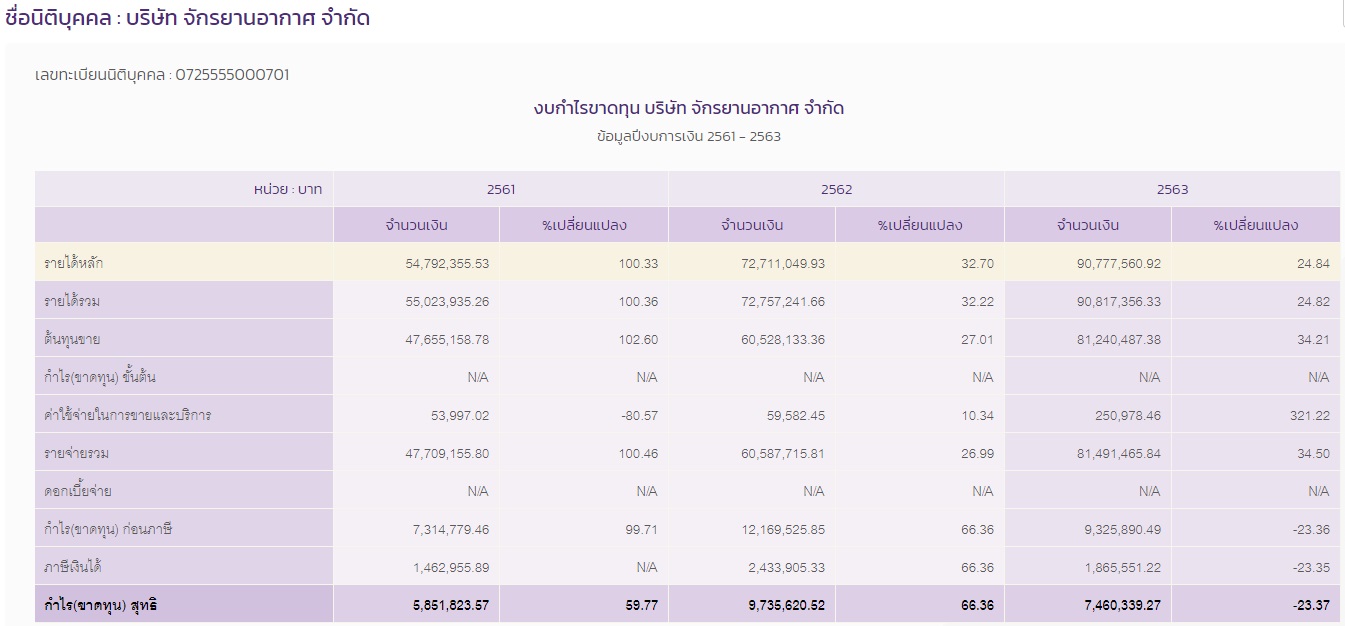1345x626 pixels.
Task: Select the %เปลี่ยนแปลง header under 2563
Action: coord(1254,225)
